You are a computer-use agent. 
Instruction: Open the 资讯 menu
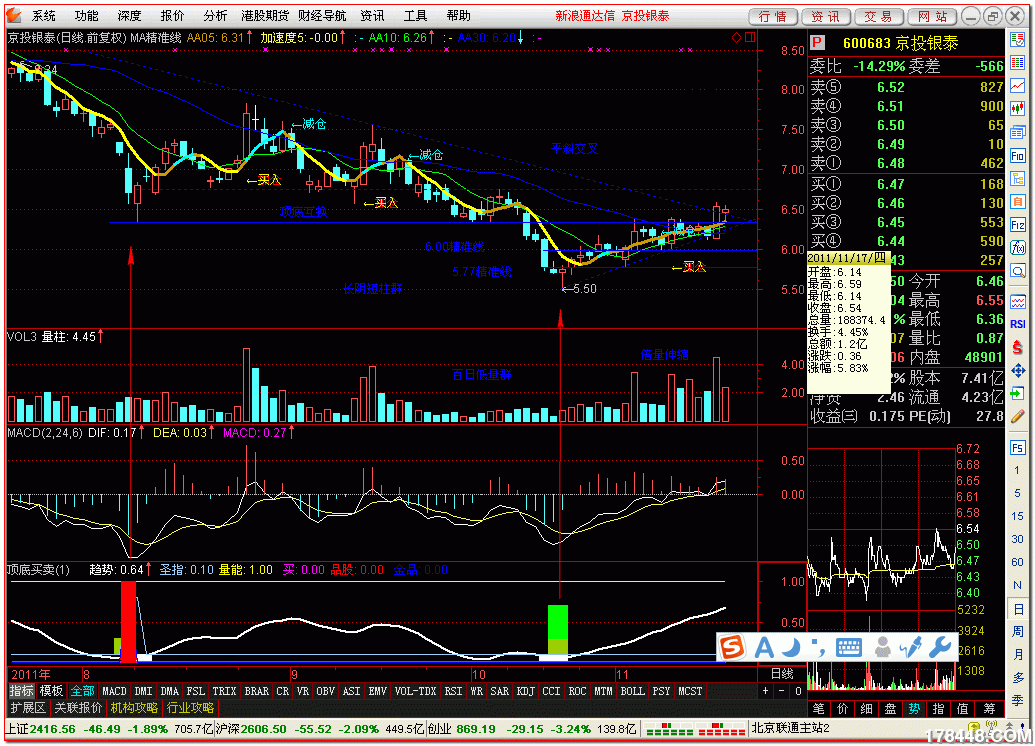click(x=372, y=15)
